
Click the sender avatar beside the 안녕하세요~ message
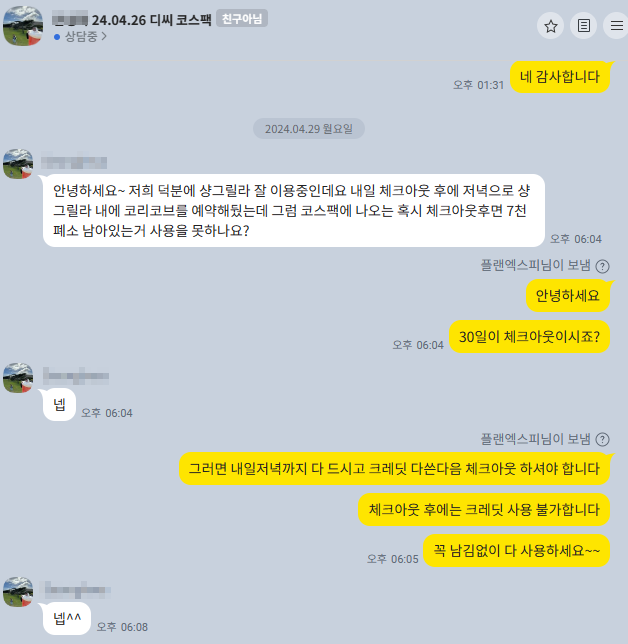pos(18,164)
